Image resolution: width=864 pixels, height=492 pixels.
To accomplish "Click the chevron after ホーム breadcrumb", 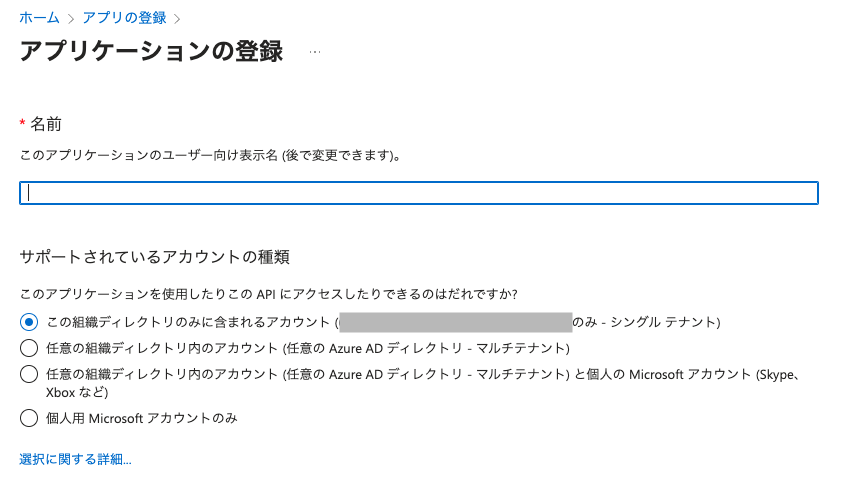I will coord(71,18).
